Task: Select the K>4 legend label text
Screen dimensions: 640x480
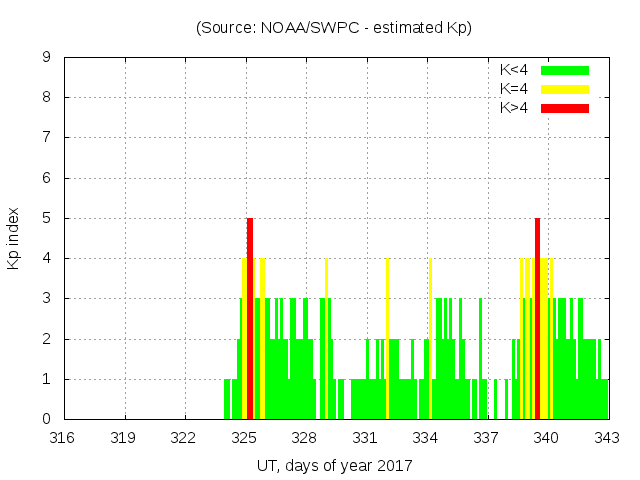Action: [515, 107]
